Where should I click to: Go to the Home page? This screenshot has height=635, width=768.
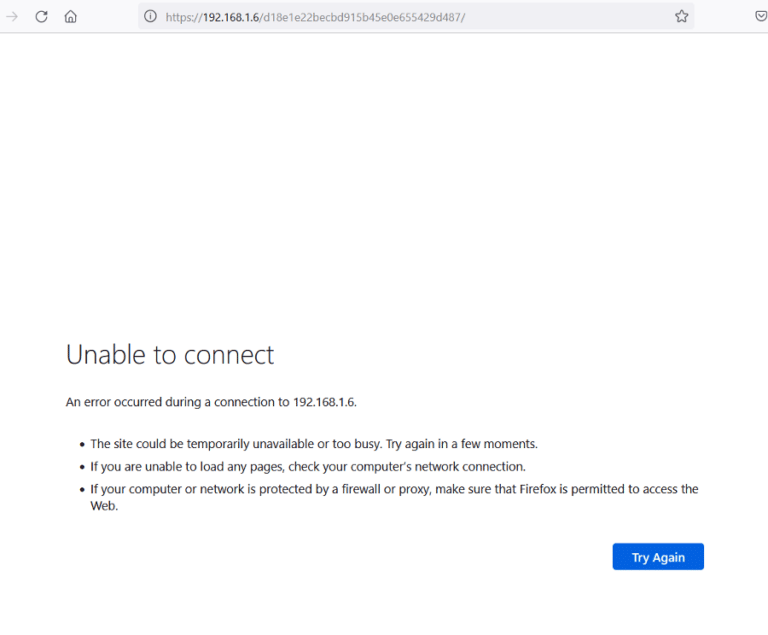point(70,16)
